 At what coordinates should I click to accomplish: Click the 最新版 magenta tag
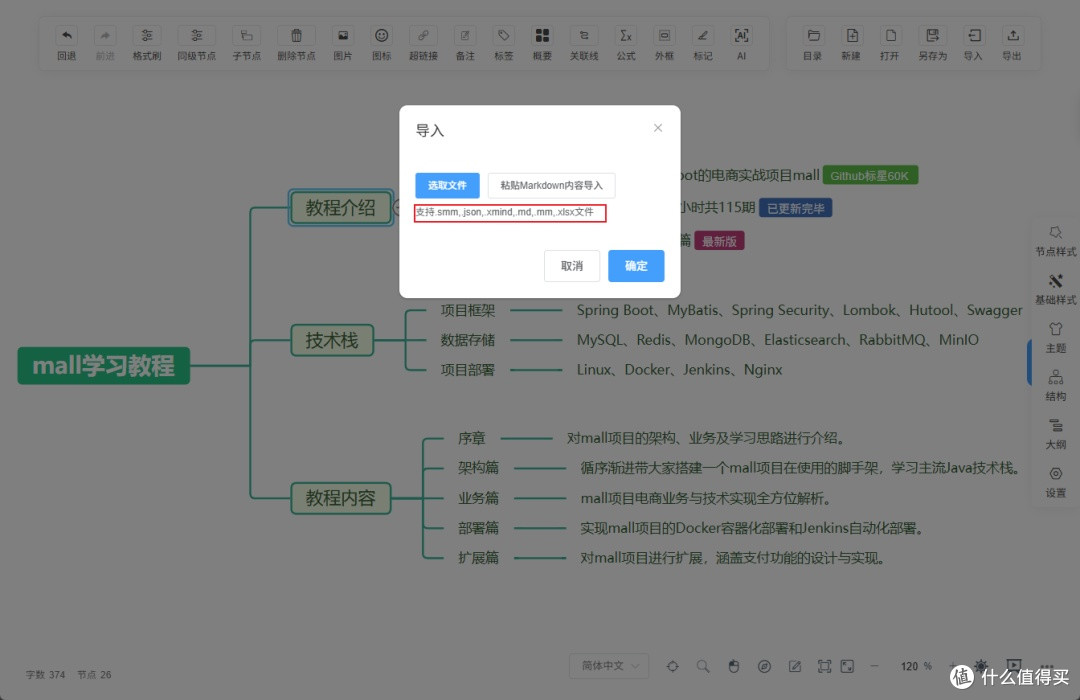(719, 241)
